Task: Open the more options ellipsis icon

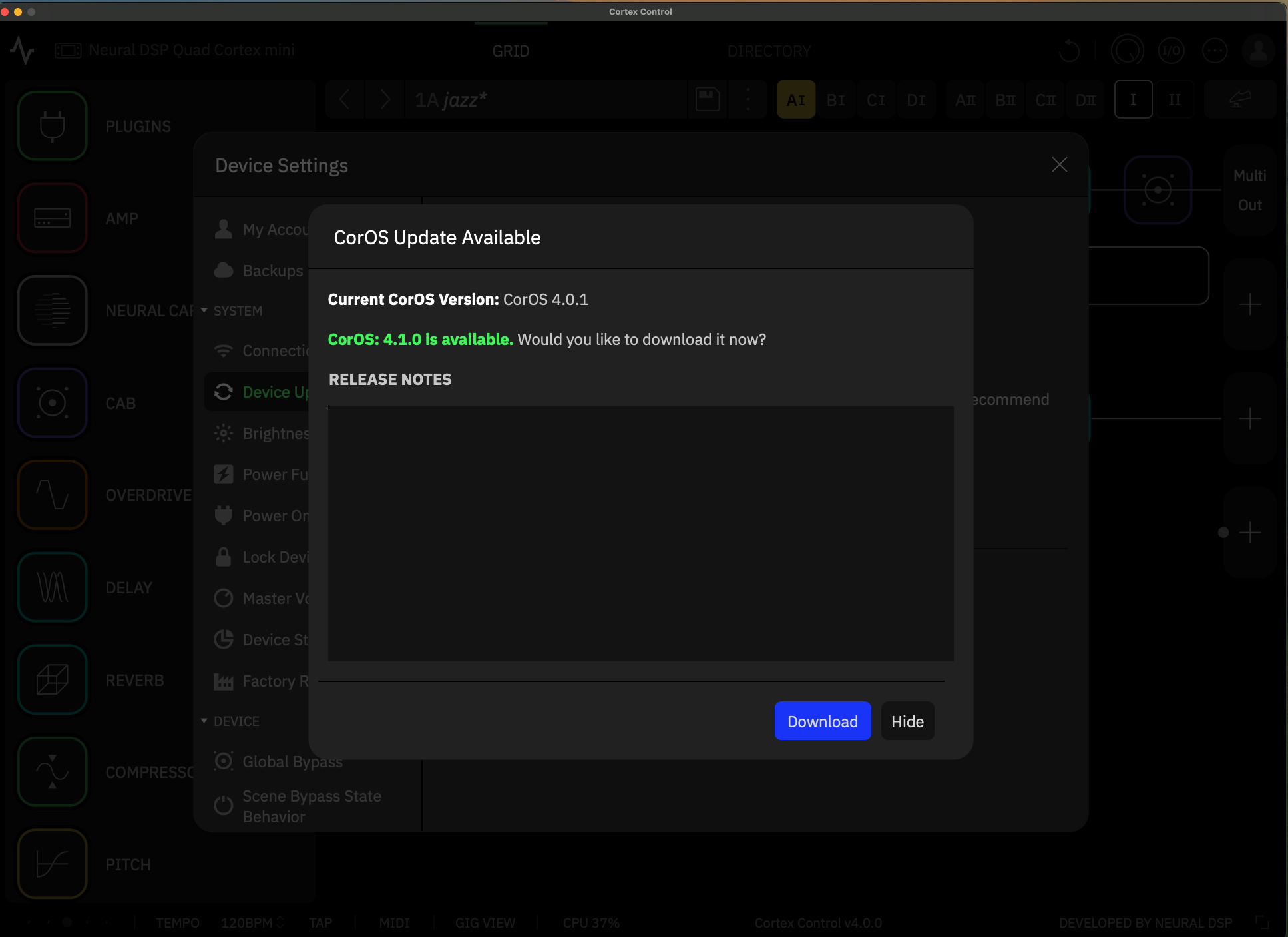Action: pyautogui.click(x=1215, y=51)
